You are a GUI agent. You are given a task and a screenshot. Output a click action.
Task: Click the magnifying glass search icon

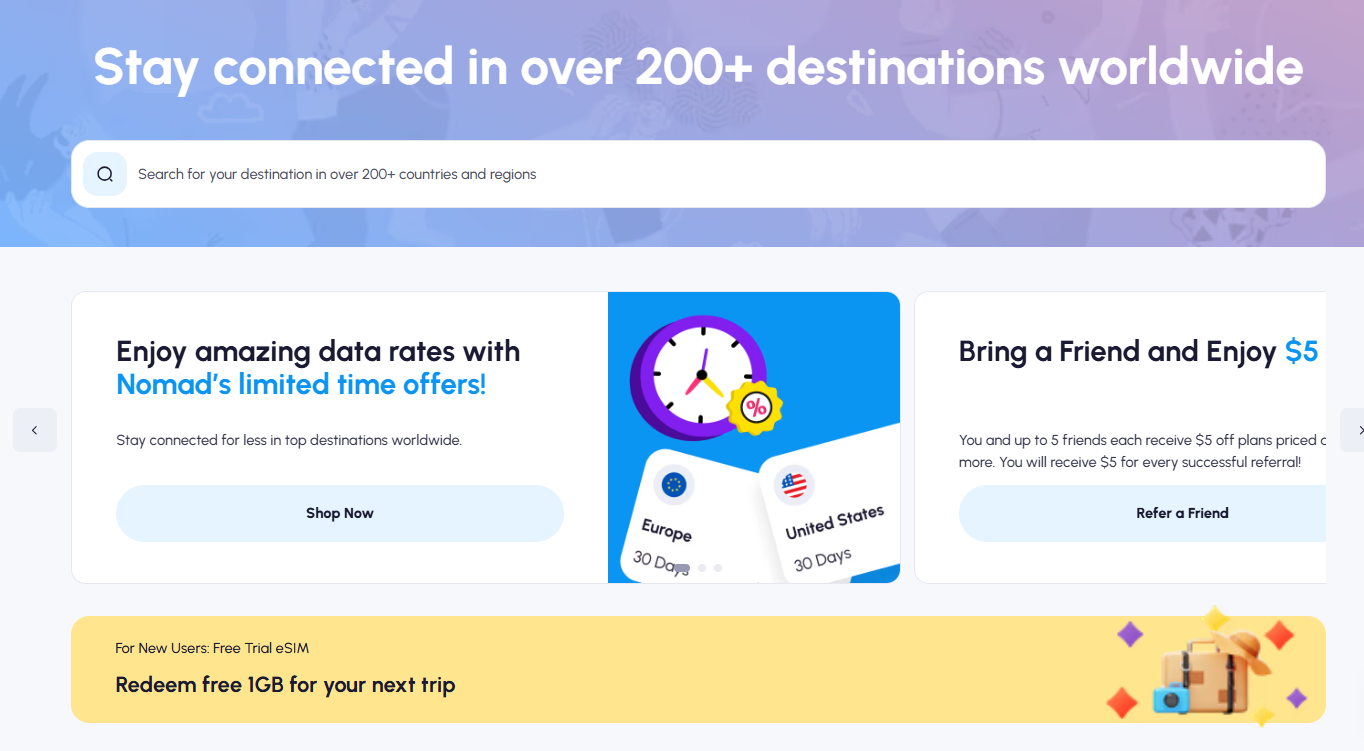point(105,174)
